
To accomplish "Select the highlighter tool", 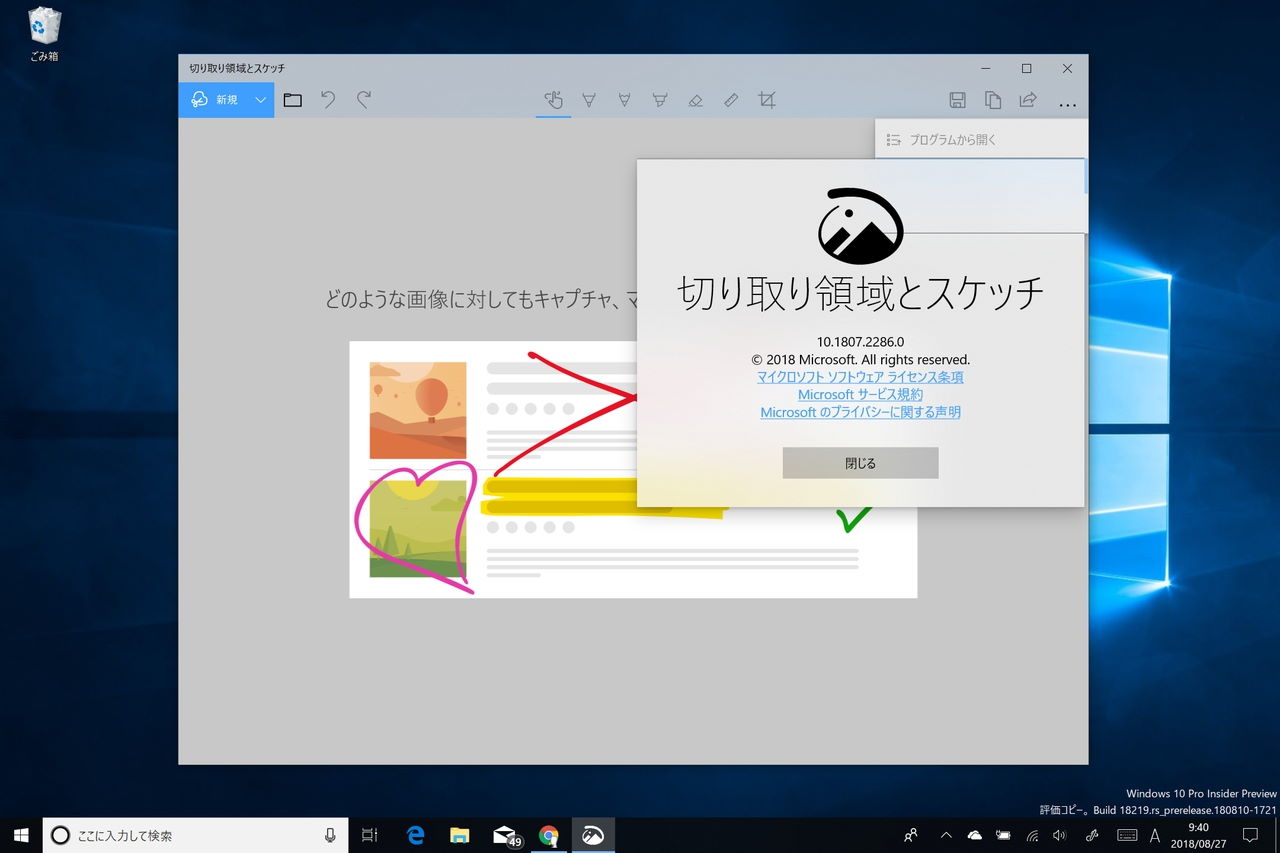I will (x=660, y=100).
